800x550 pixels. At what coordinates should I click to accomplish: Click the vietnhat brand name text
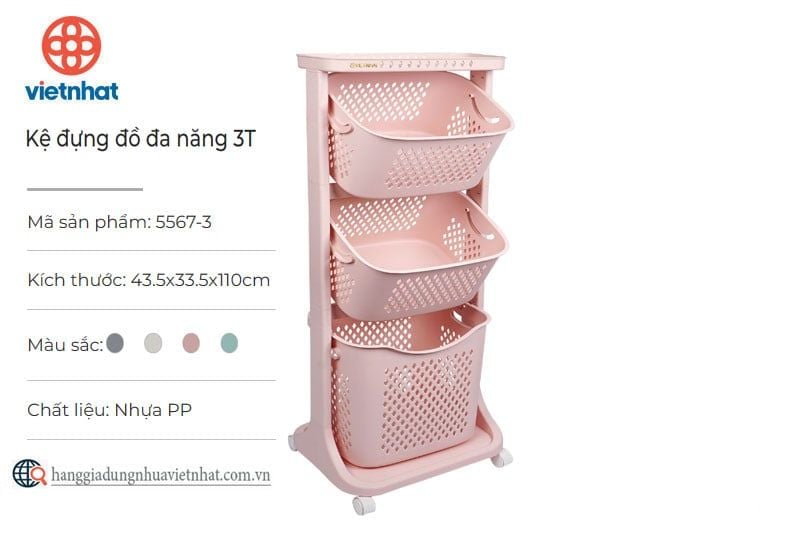(71, 91)
